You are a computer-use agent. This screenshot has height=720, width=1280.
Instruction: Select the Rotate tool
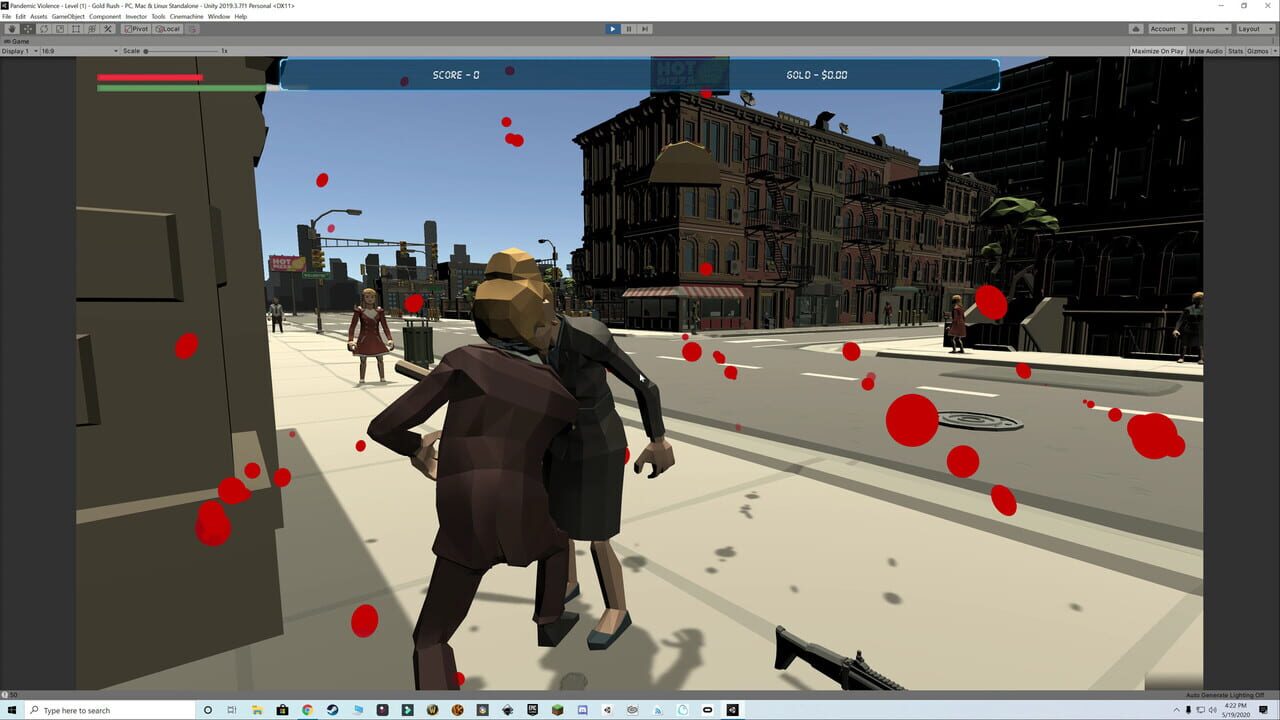pyautogui.click(x=44, y=28)
